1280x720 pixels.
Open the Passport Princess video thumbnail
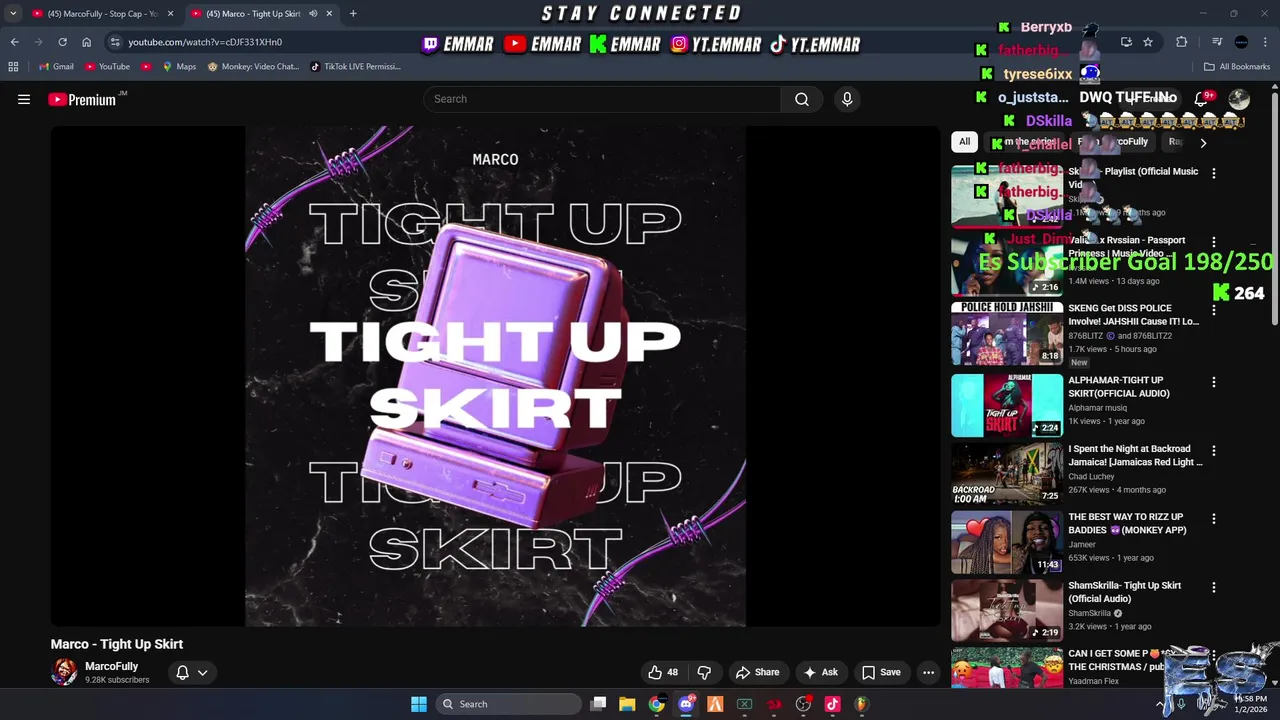pyautogui.click(x=1007, y=265)
